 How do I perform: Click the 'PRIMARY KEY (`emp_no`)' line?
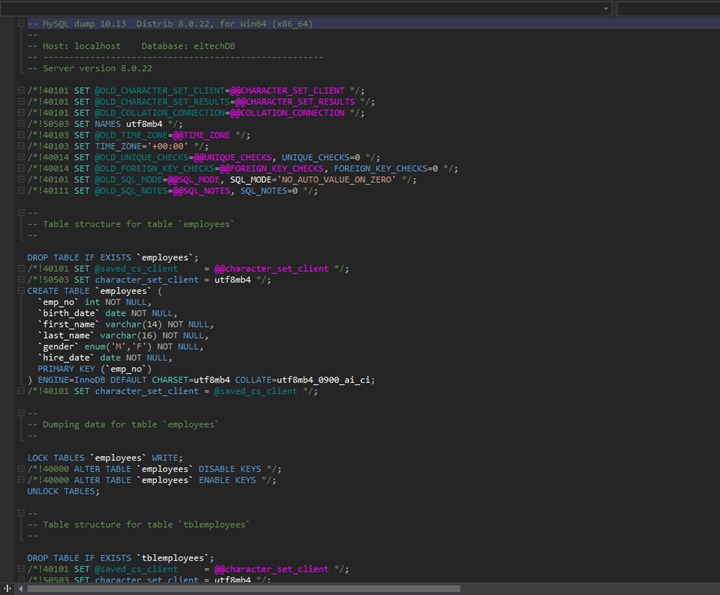[95, 369]
